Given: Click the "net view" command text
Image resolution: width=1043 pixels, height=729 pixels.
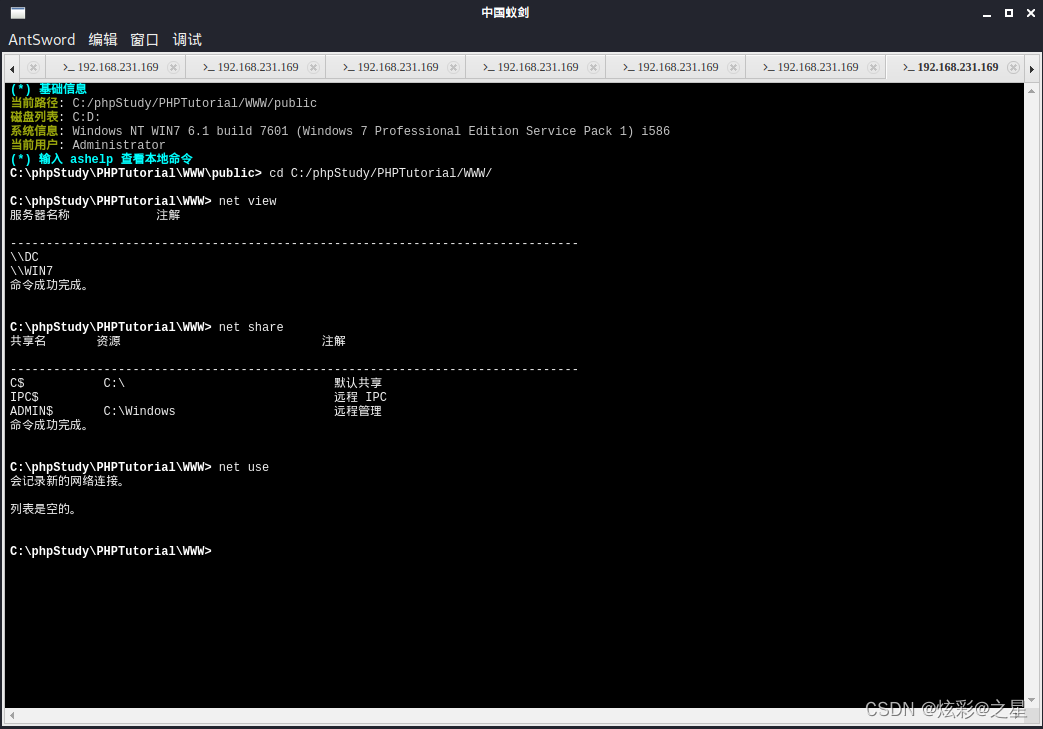Looking at the screenshot, I should [x=247, y=202].
